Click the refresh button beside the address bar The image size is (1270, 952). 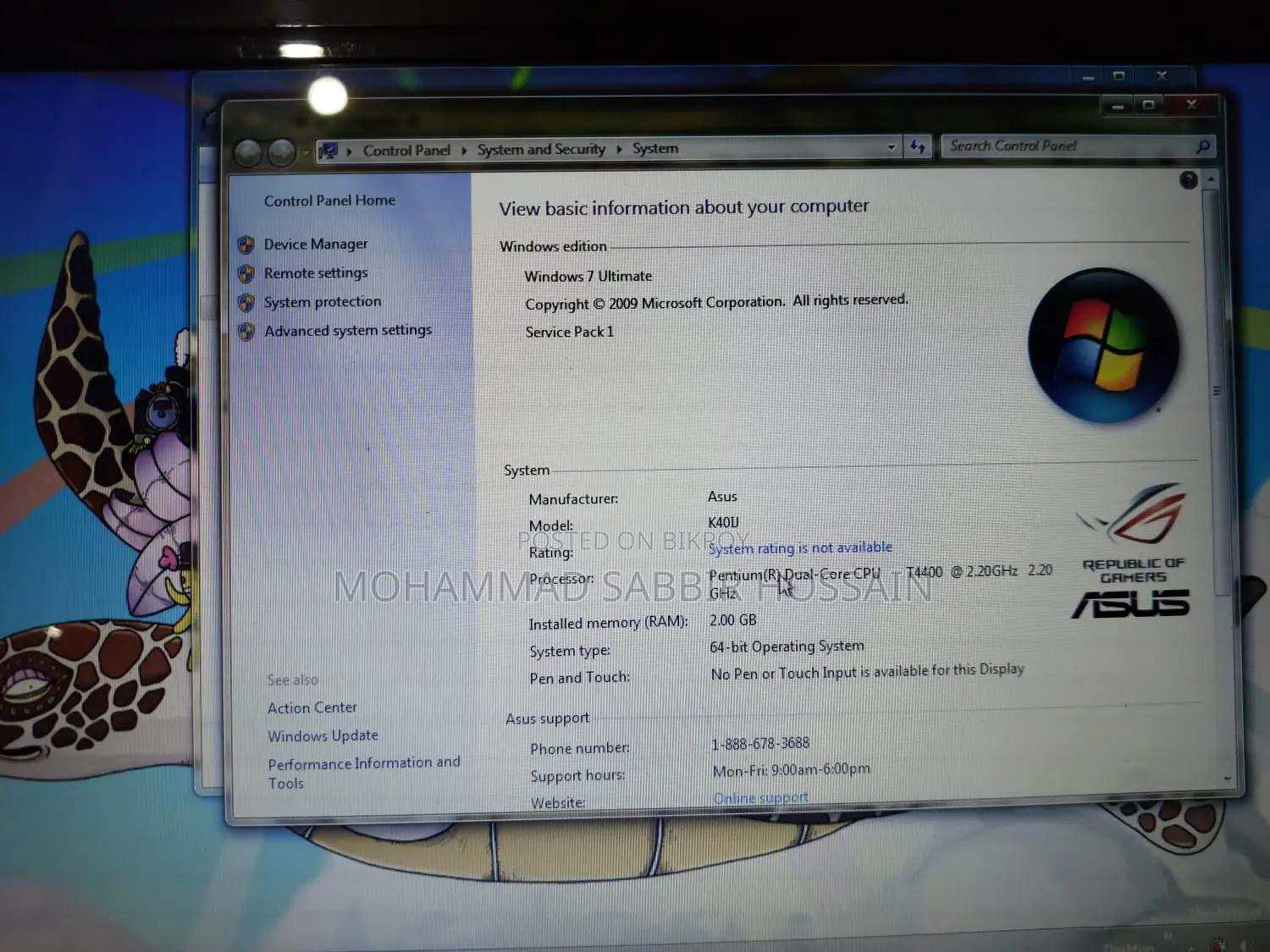(918, 147)
